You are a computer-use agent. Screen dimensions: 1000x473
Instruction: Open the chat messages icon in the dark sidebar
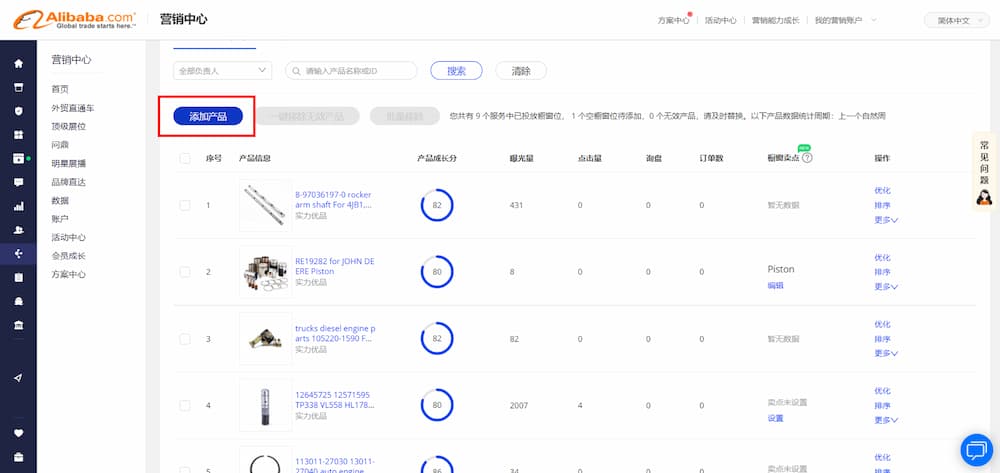18,182
